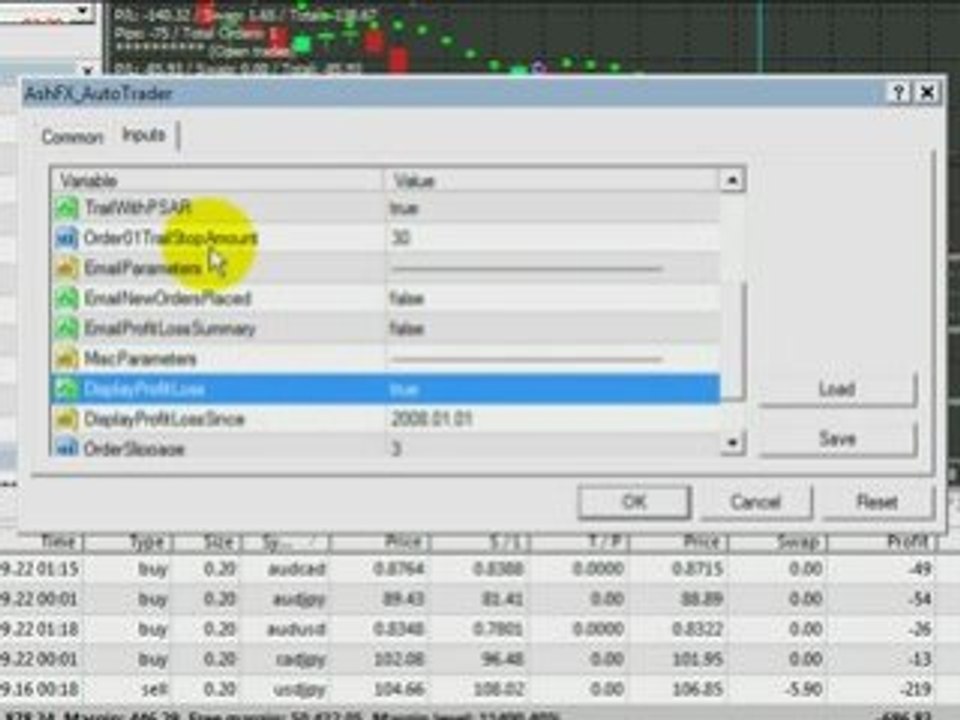Select the audcad symbol cell

point(296,569)
